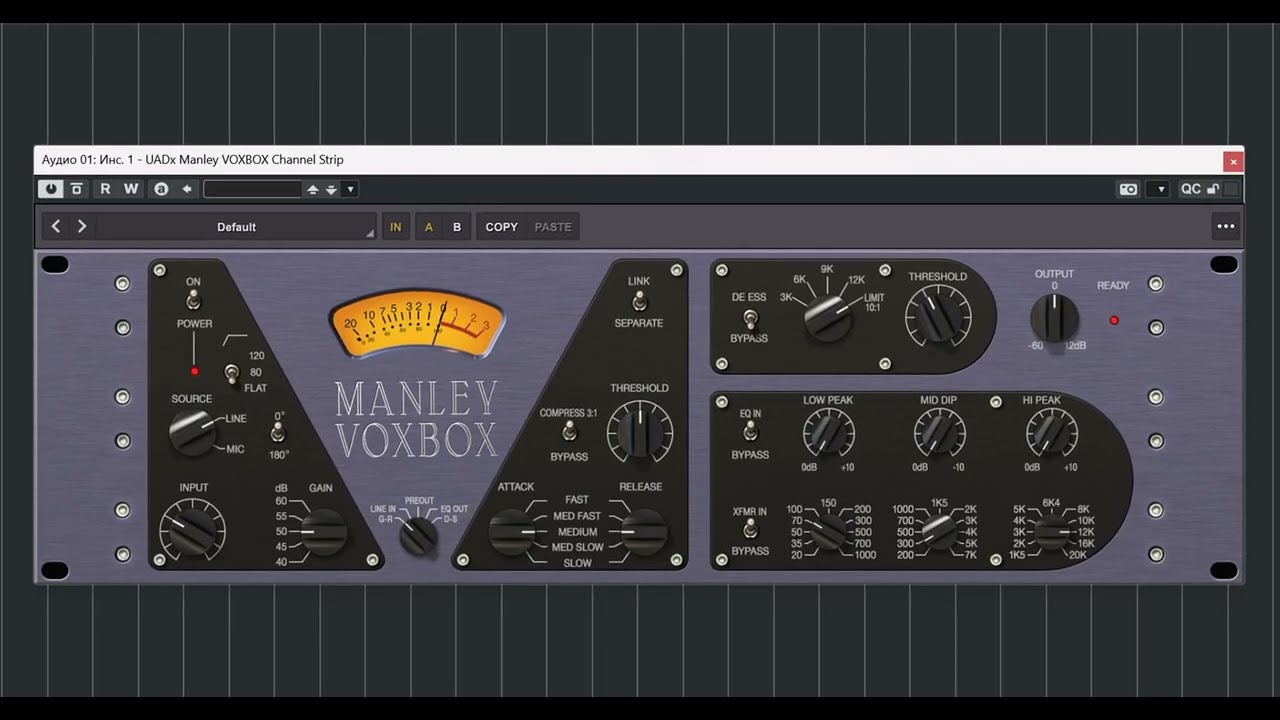Show Quick Controls QC button
This screenshot has height=720, width=1280.
tap(1190, 189)
